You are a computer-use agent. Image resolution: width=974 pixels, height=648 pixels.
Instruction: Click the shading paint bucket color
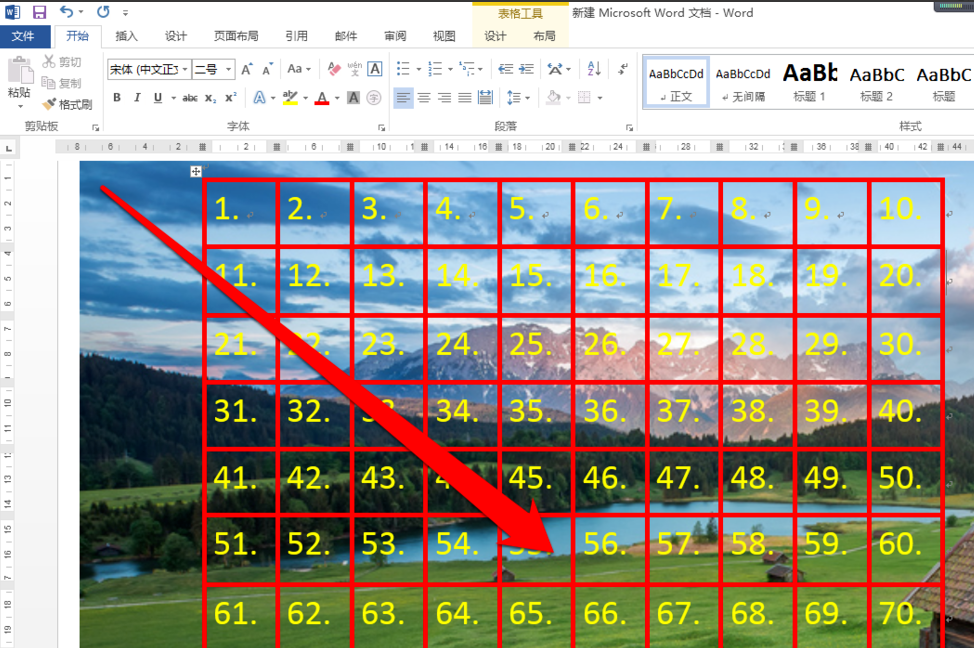pos(553,98)
